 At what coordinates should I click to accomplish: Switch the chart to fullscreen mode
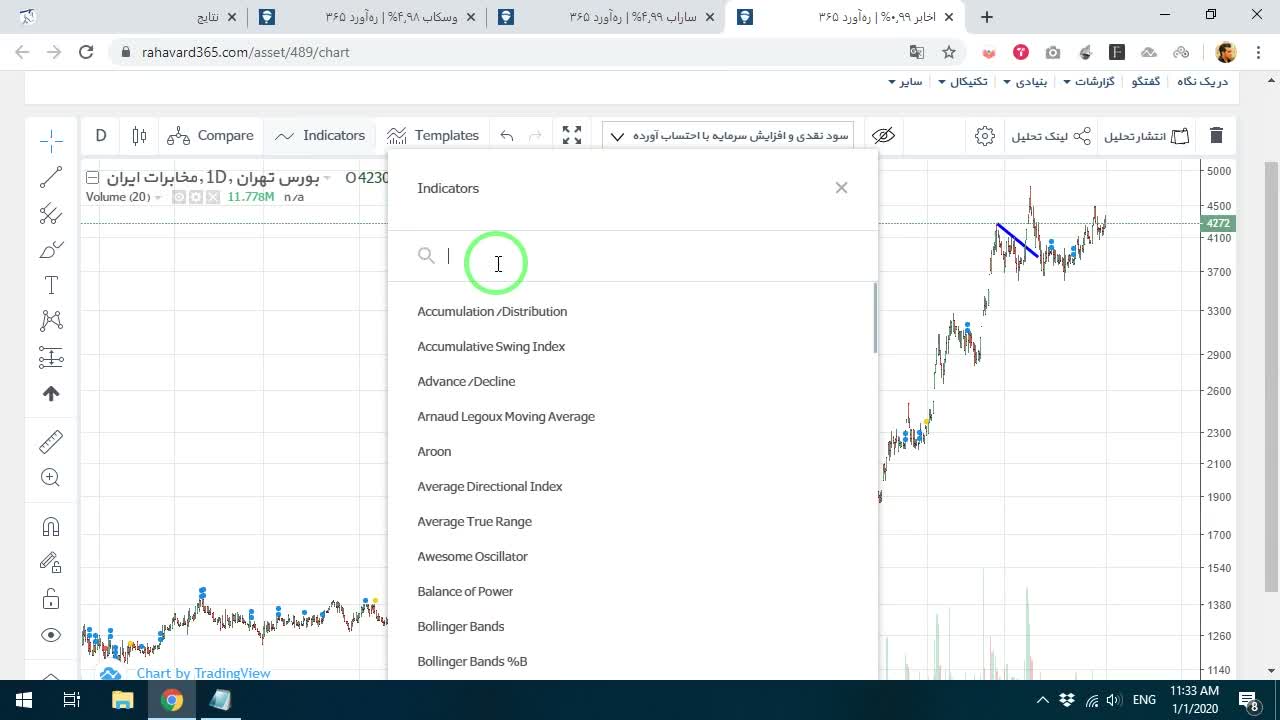point(572,135)
